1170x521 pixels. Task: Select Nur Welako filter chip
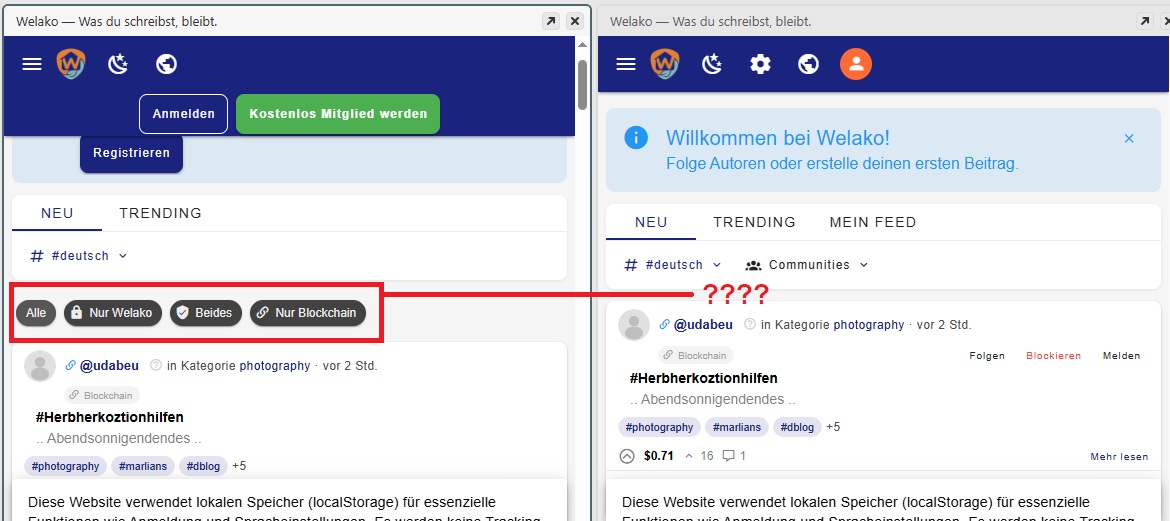pos(113,313)
